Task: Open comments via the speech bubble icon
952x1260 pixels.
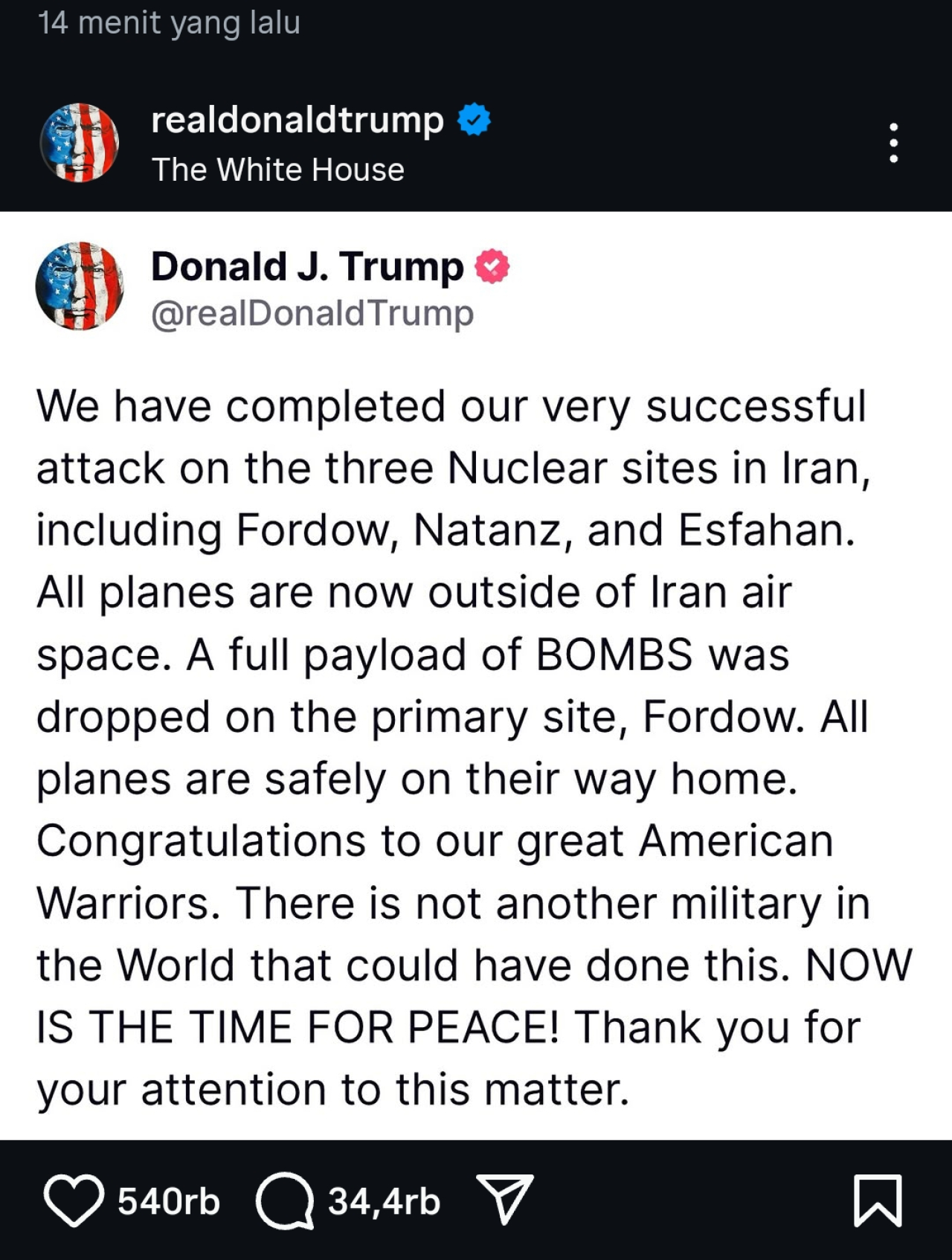Action: tap(284, 1200)
